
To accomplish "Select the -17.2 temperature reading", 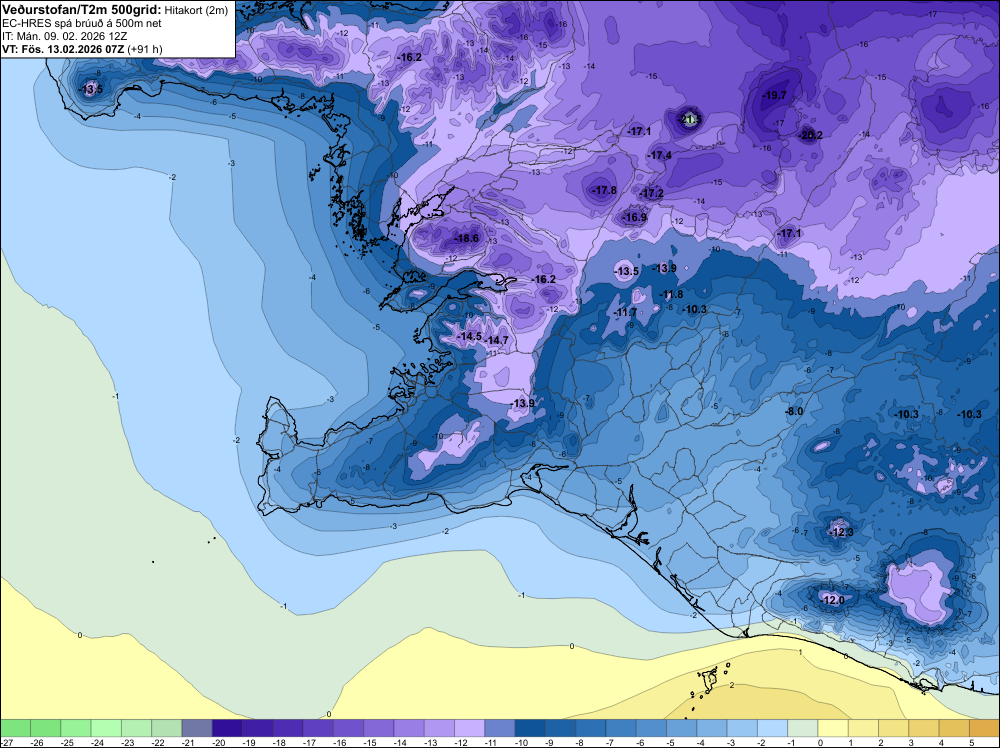I will point(652,193).
